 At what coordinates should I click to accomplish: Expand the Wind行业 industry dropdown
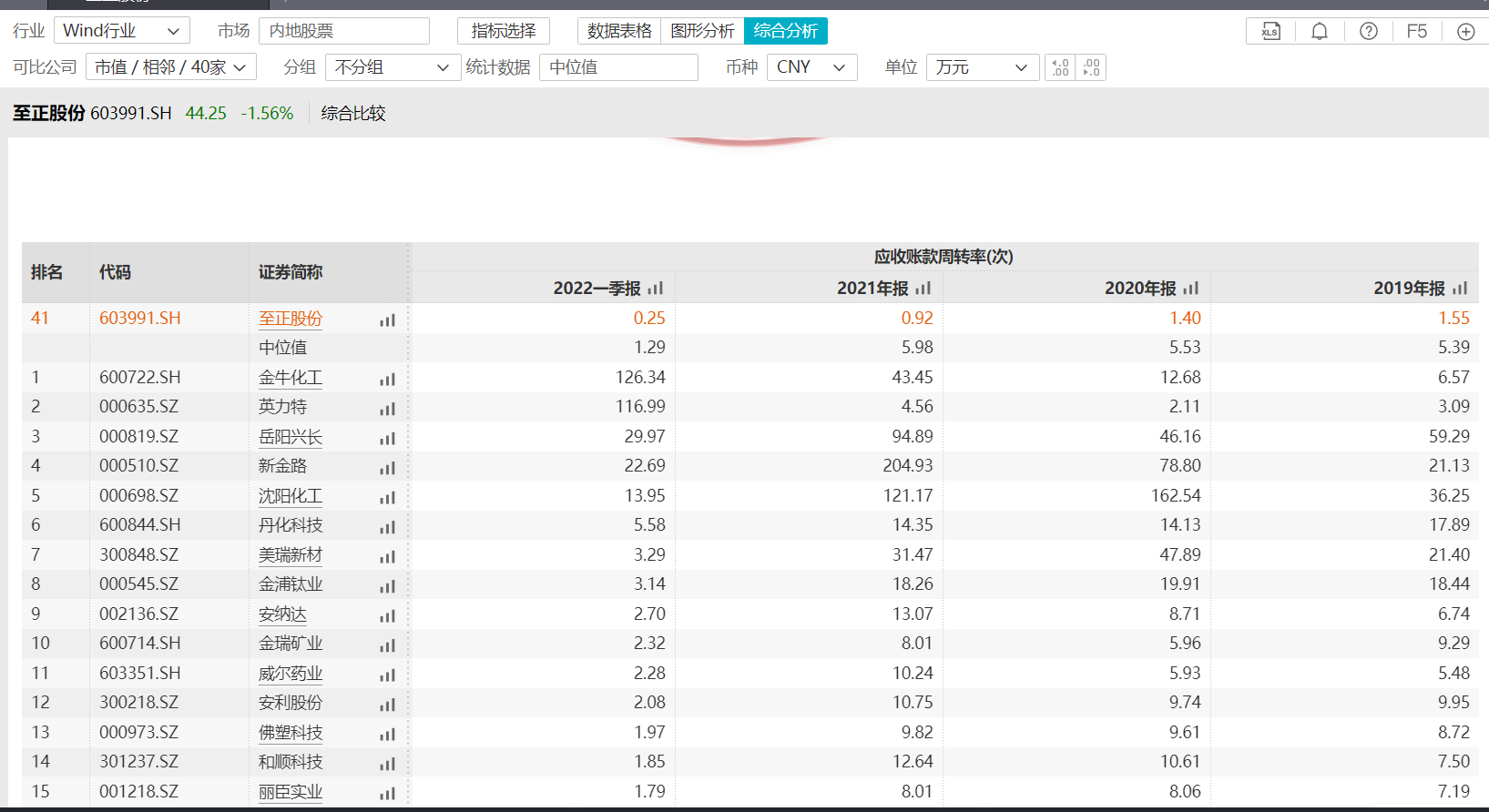(x=121, y=31)
